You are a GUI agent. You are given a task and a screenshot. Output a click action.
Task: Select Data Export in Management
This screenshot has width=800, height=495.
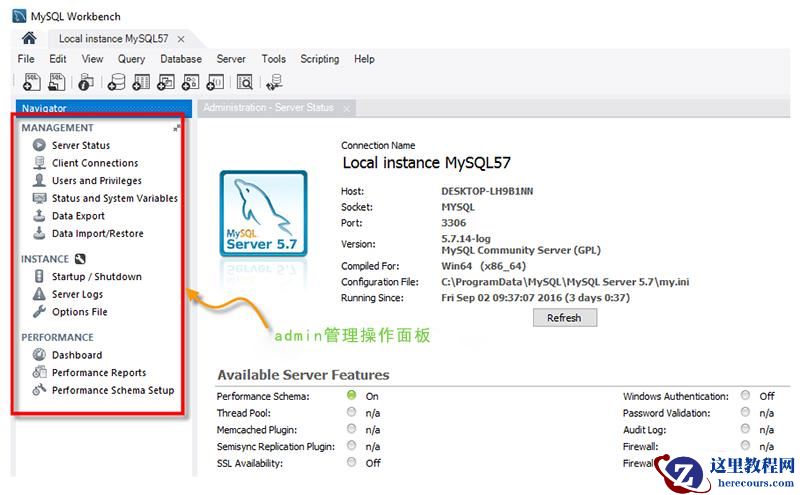click(x=78, y=216)
